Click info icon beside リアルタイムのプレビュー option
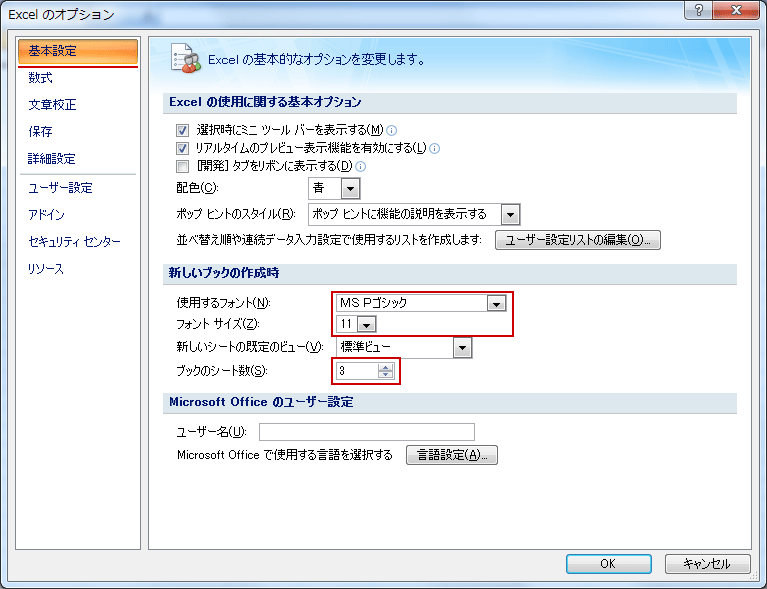 coord(434,148)
